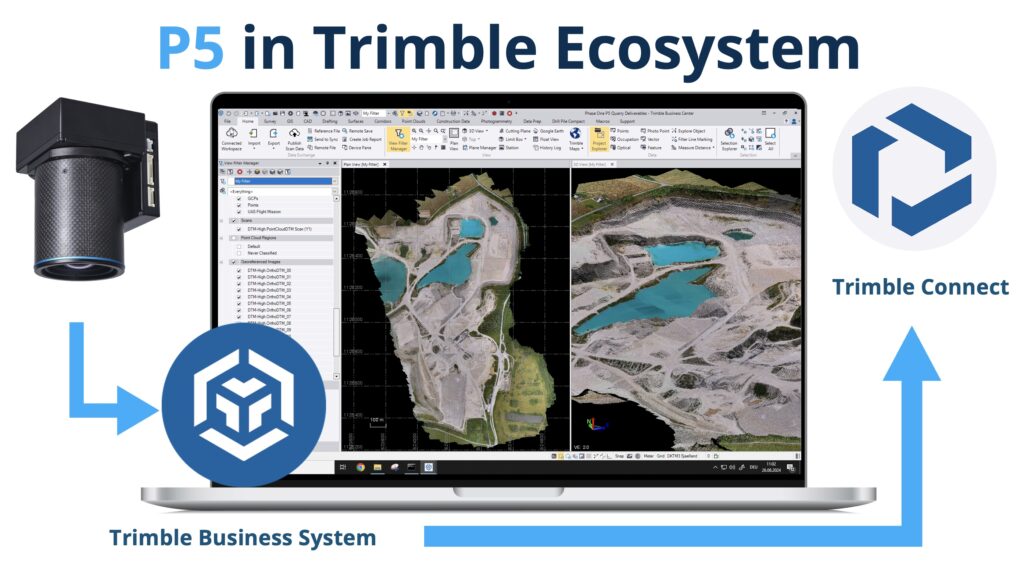Click Reference File command
Screen dimensions: 1024x578
tap(323, 131)
